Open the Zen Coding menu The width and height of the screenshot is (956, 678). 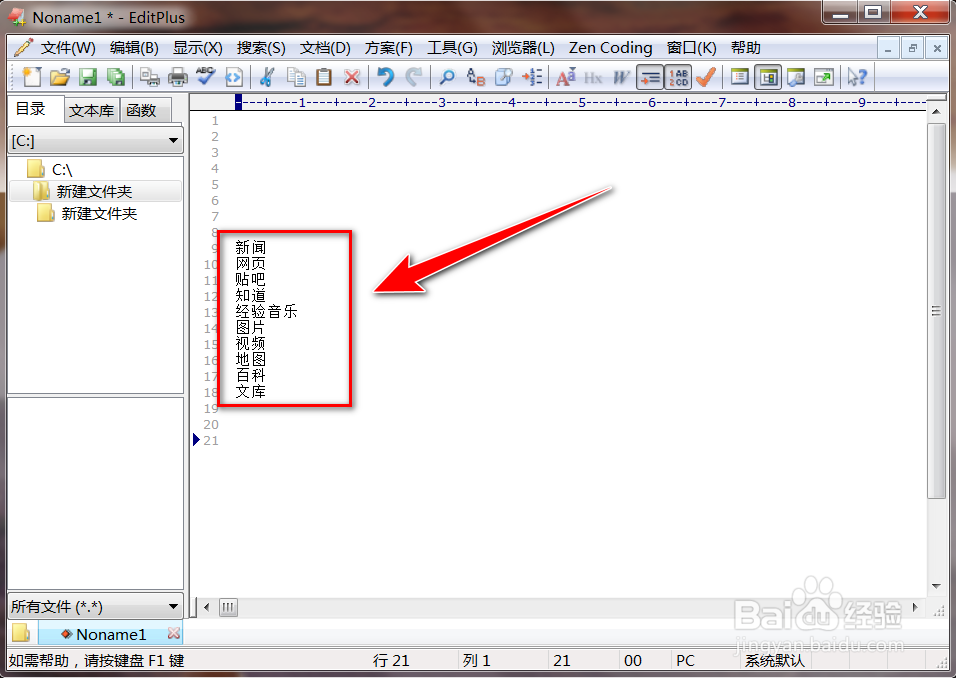[610, 47]
